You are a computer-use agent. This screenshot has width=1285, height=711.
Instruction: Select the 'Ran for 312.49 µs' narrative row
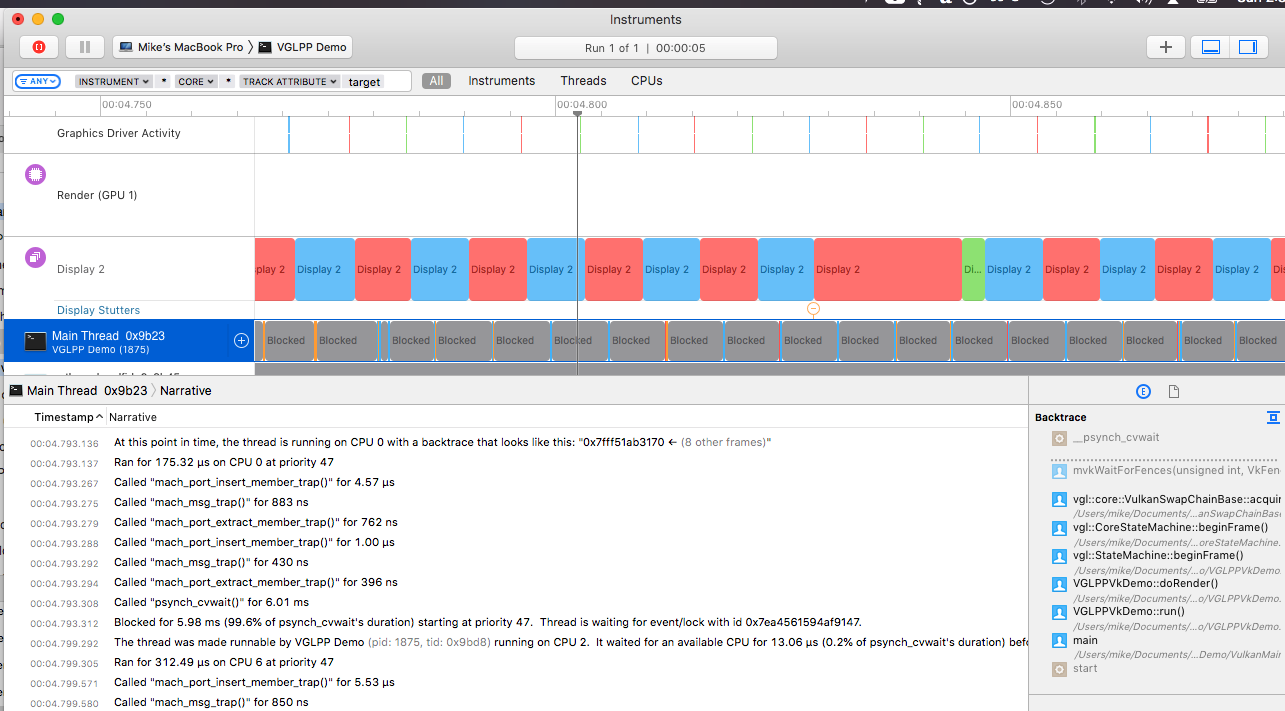[516, 662]
